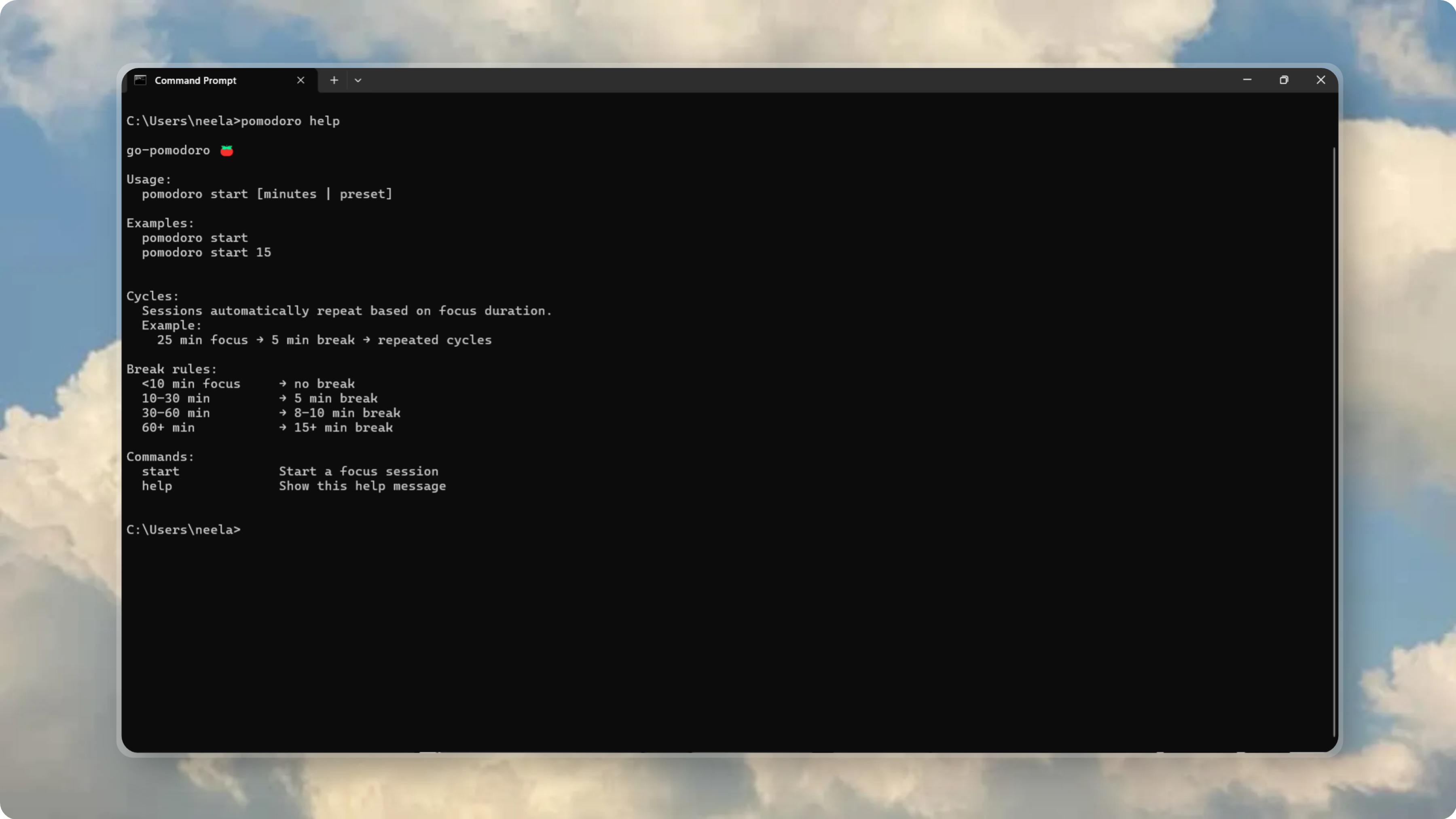Click the 'pomodoro start 15' example line
This screenshot has width=1456, height=819.
point(206,252)
